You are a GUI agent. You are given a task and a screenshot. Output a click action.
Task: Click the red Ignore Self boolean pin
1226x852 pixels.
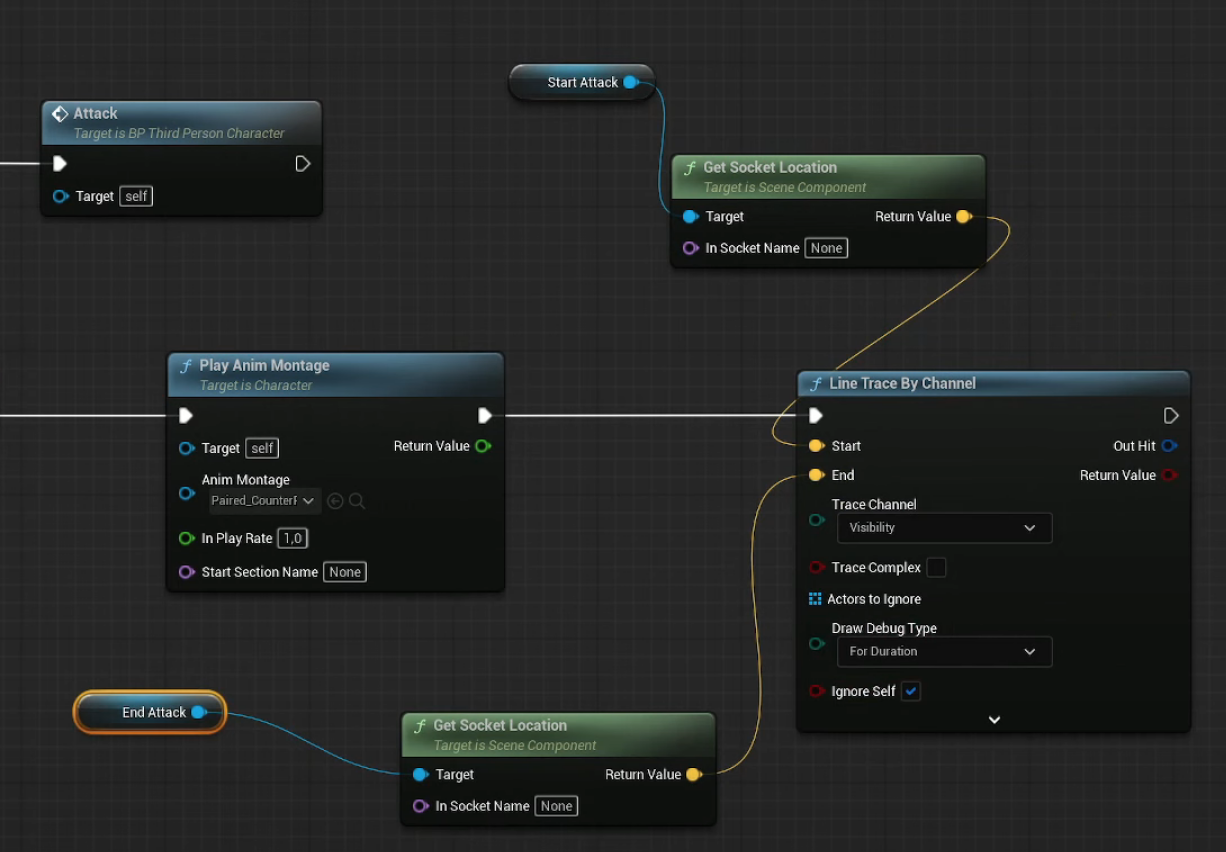click(x=816, y=691)
